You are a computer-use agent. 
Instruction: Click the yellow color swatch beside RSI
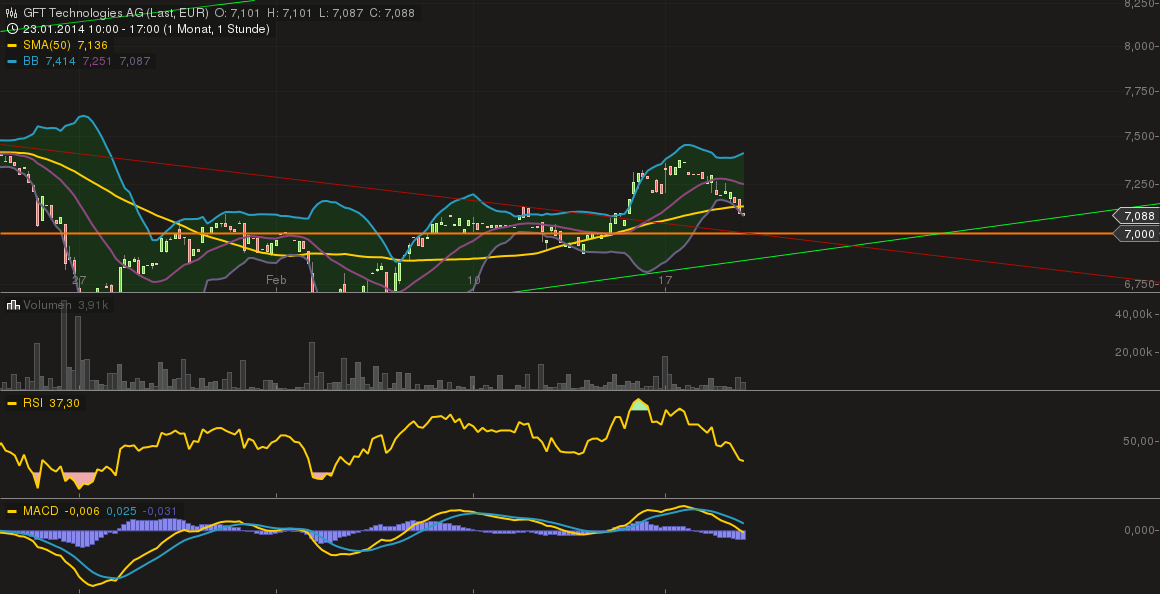(14, 403)
